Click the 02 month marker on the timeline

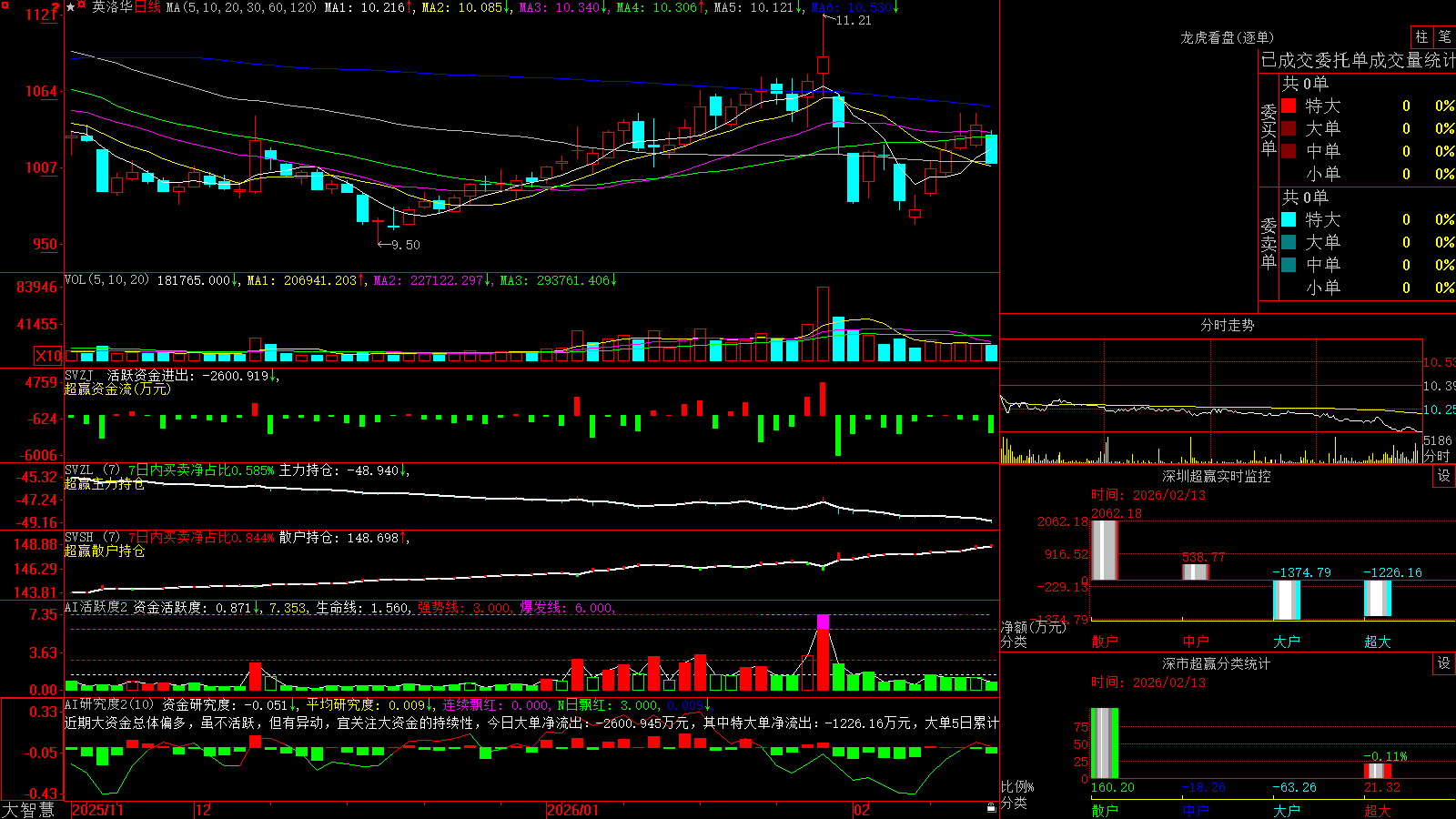pos(862,810)
